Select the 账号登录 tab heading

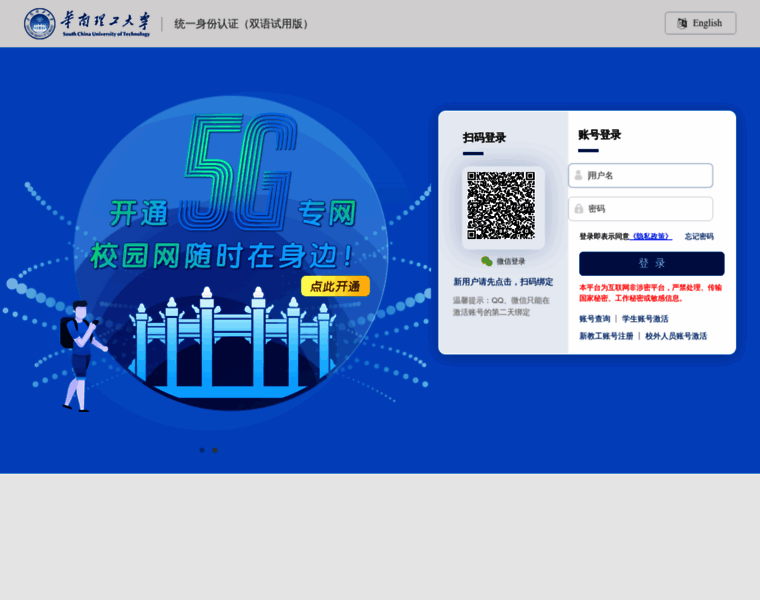[x=600, y=135]
